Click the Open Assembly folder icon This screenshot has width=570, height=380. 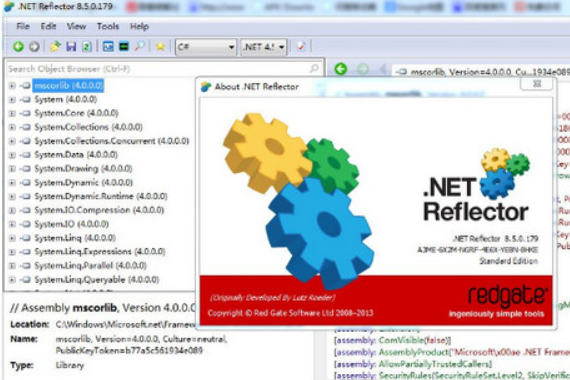pyautogui.click(x=55, y=47)
